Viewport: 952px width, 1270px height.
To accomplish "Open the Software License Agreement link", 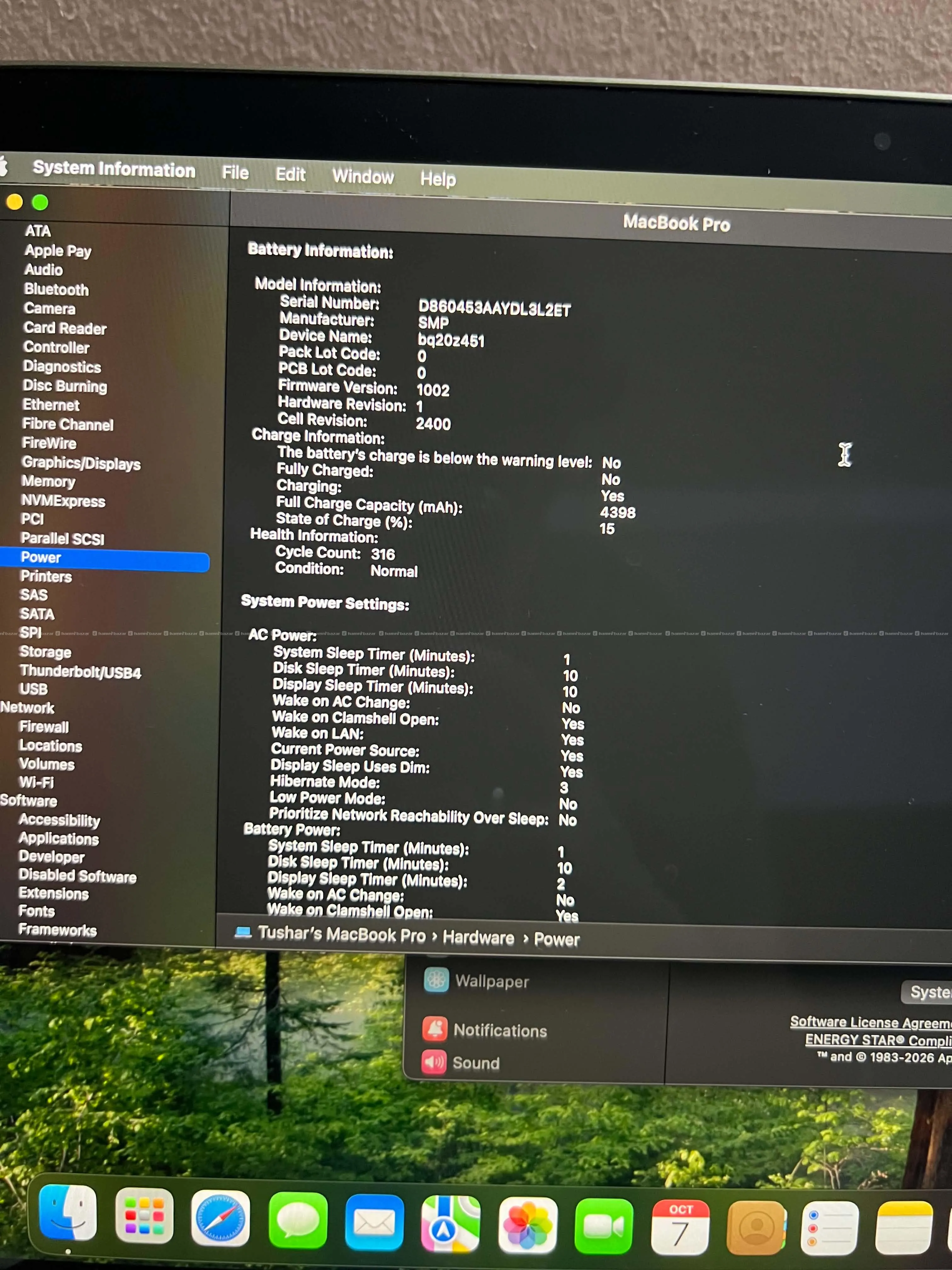I will click(x=870, y=1022).
